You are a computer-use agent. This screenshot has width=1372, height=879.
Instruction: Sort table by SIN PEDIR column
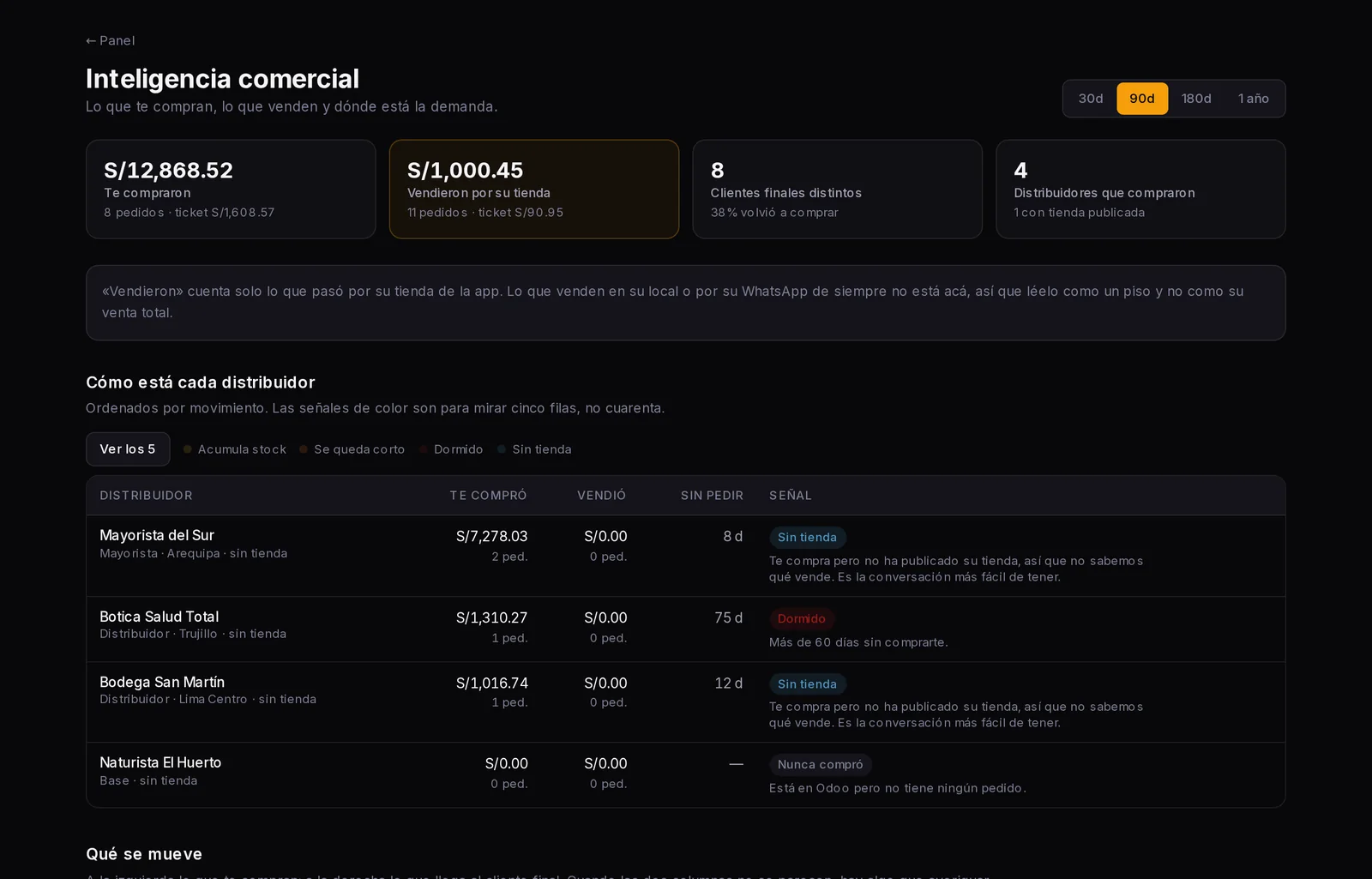point(712,496)
